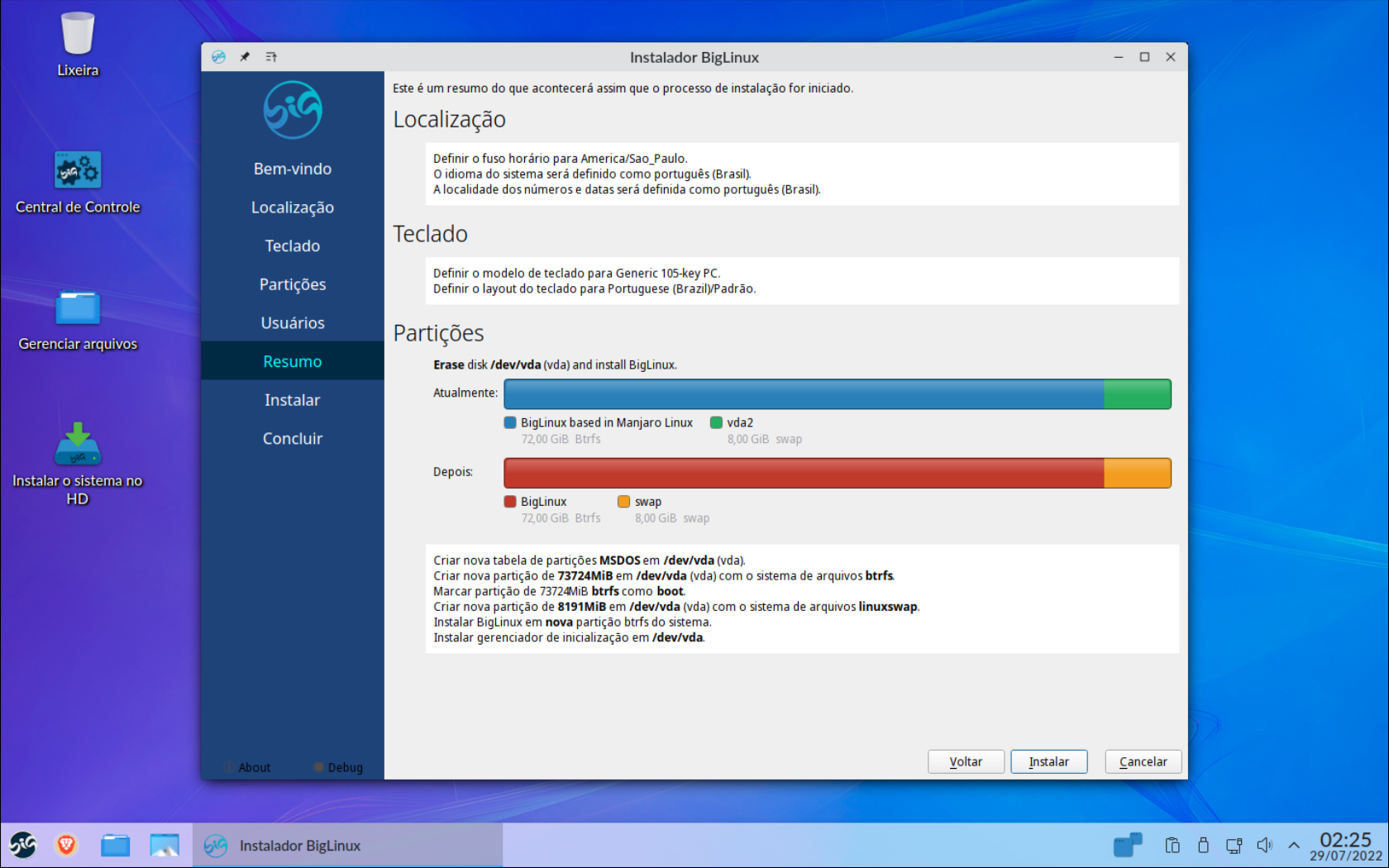Pin the installer window with pushpin icon

pyautogui.click(x=245, y=57)
